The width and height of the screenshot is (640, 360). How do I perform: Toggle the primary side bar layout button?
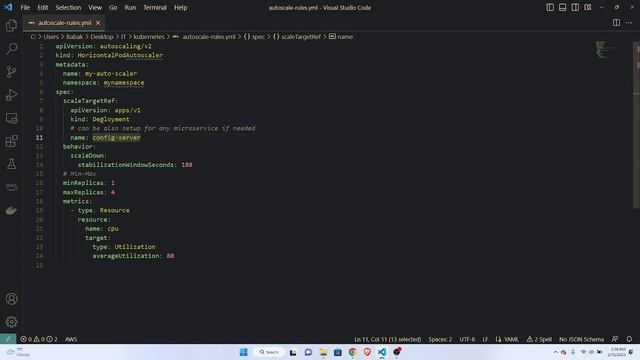550,7
